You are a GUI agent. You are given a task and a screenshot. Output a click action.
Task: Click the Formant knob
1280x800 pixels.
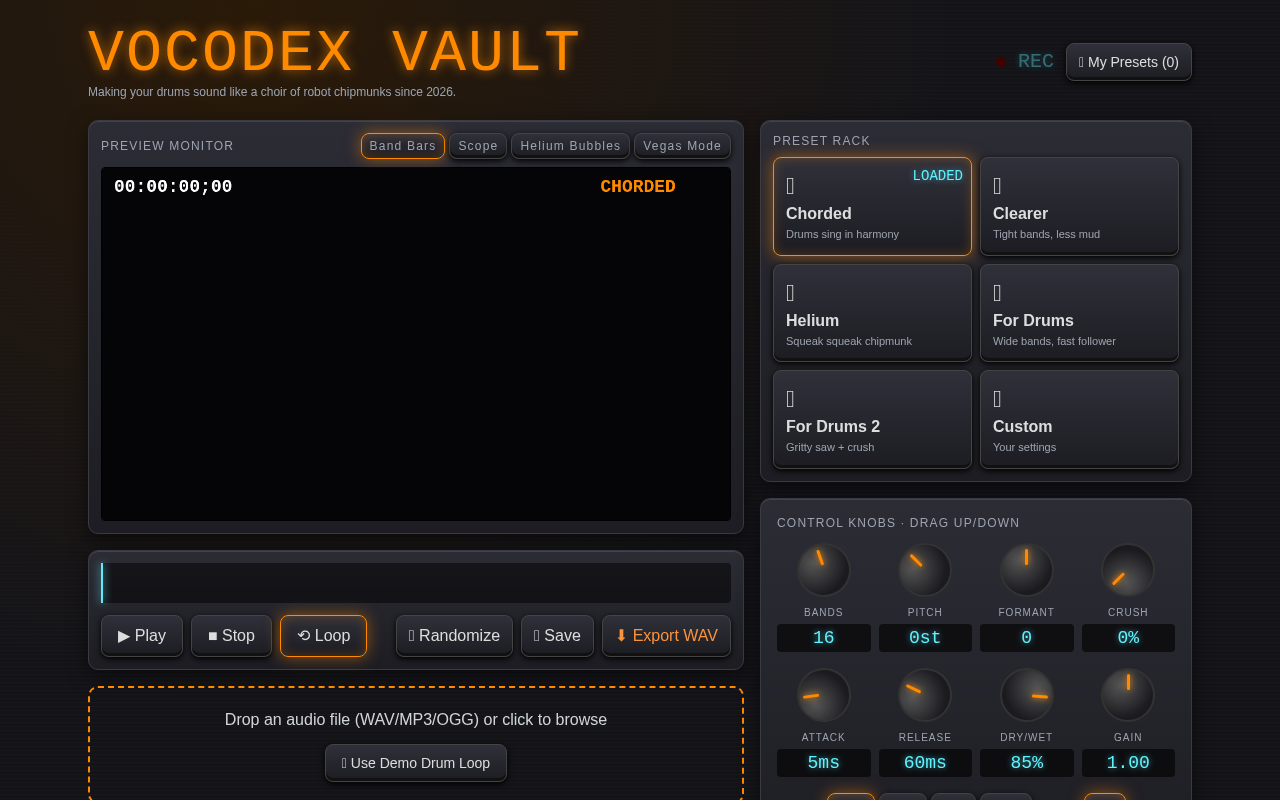tap(1027, 570)
